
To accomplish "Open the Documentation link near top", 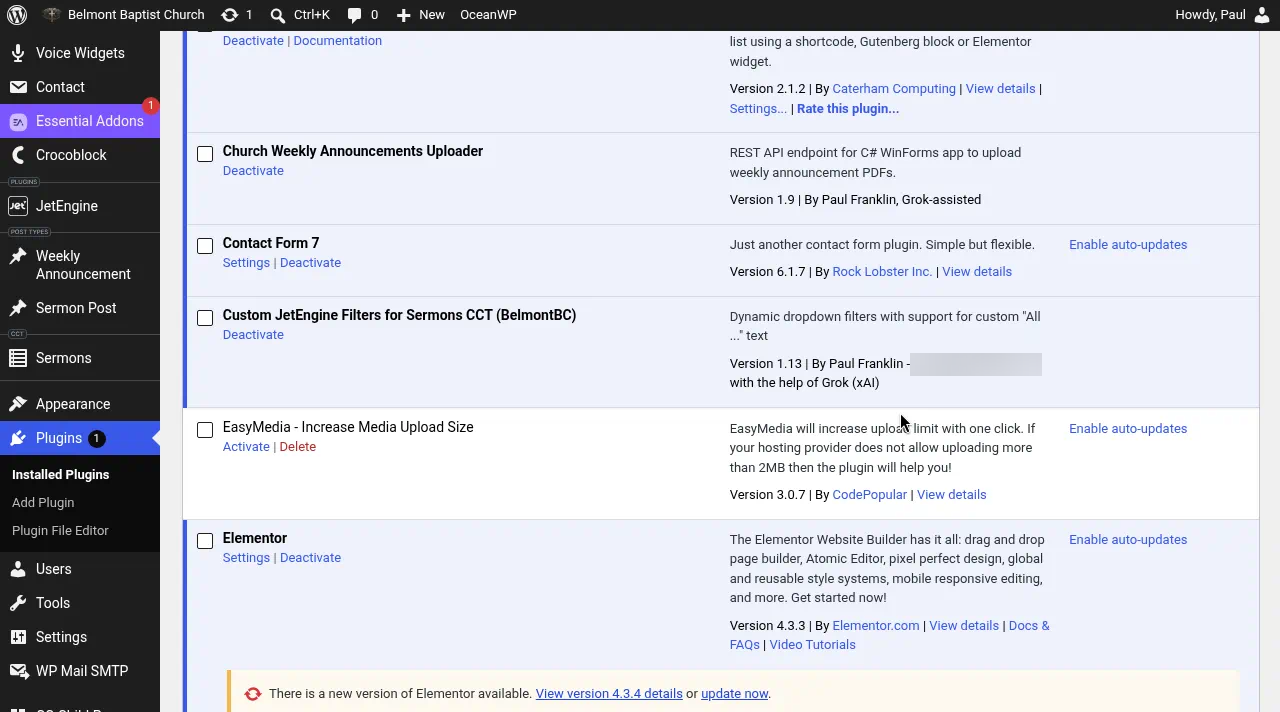I will click(337, 41).
